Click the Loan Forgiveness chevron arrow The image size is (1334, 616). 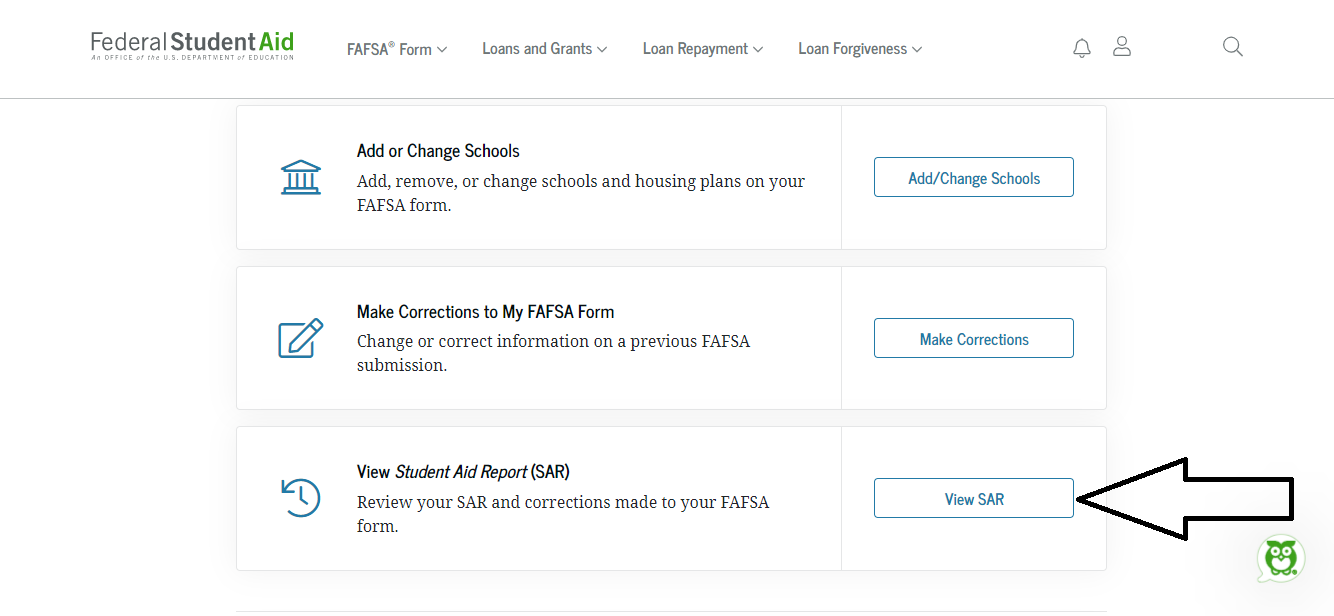tap(917, 50)
